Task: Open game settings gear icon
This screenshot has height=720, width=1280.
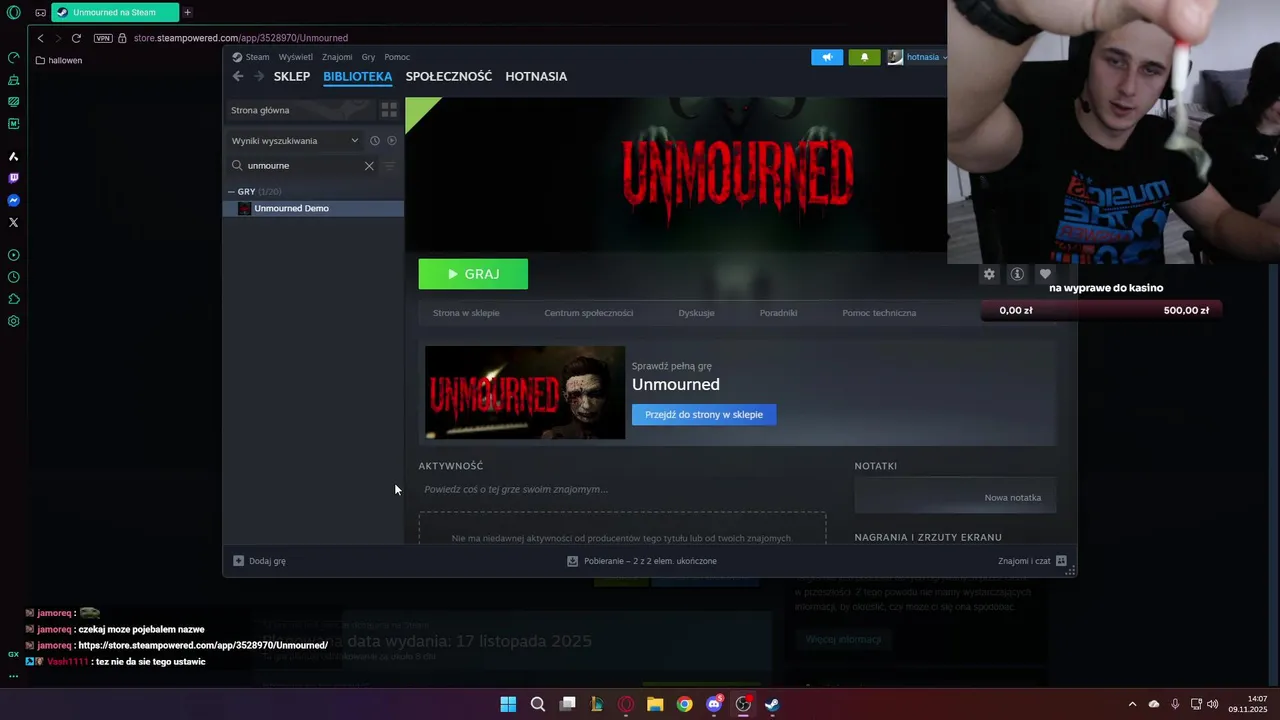Action: 989,274
